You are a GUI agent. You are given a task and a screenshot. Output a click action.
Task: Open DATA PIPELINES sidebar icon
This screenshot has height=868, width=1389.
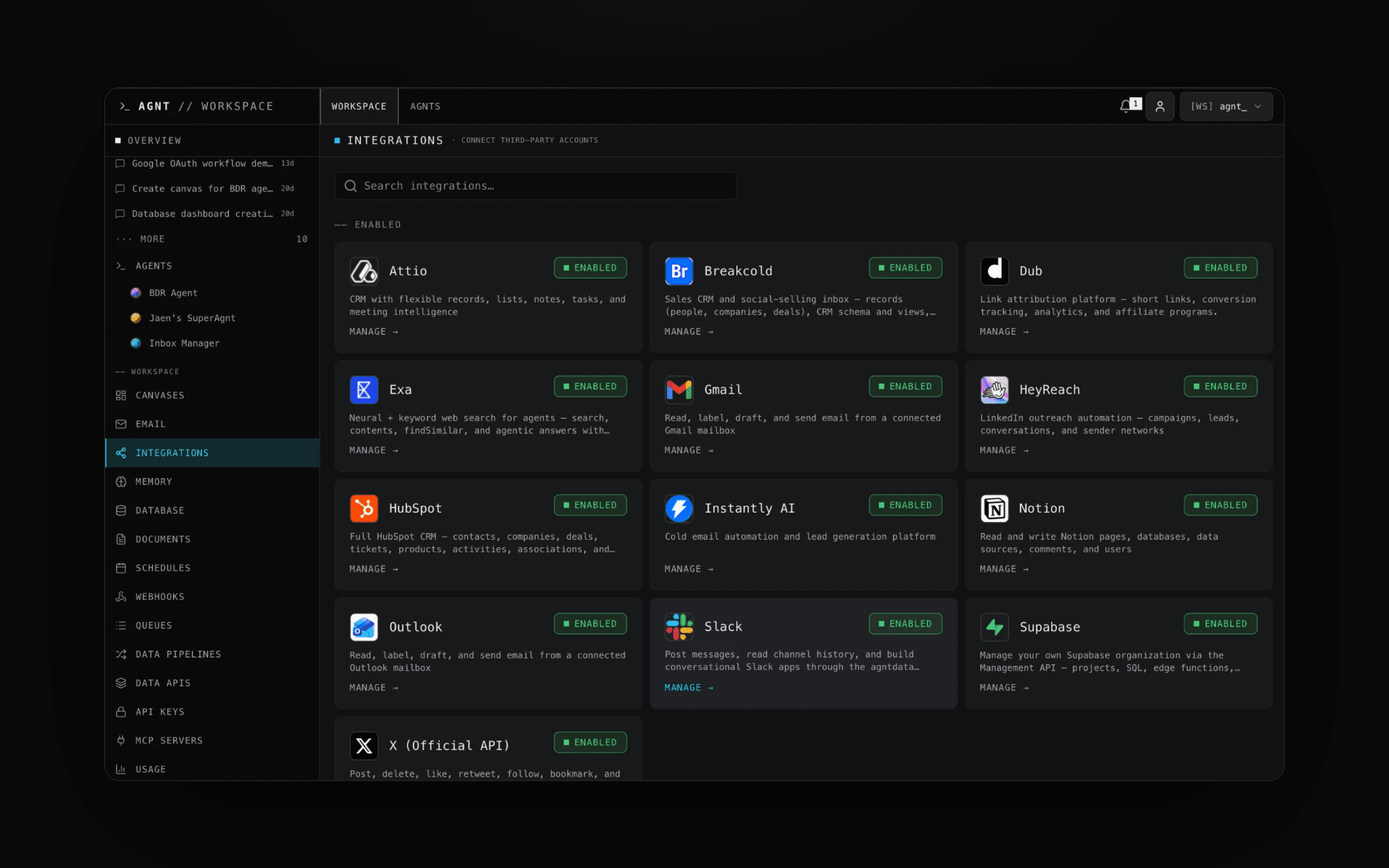[x=120, y=654]
